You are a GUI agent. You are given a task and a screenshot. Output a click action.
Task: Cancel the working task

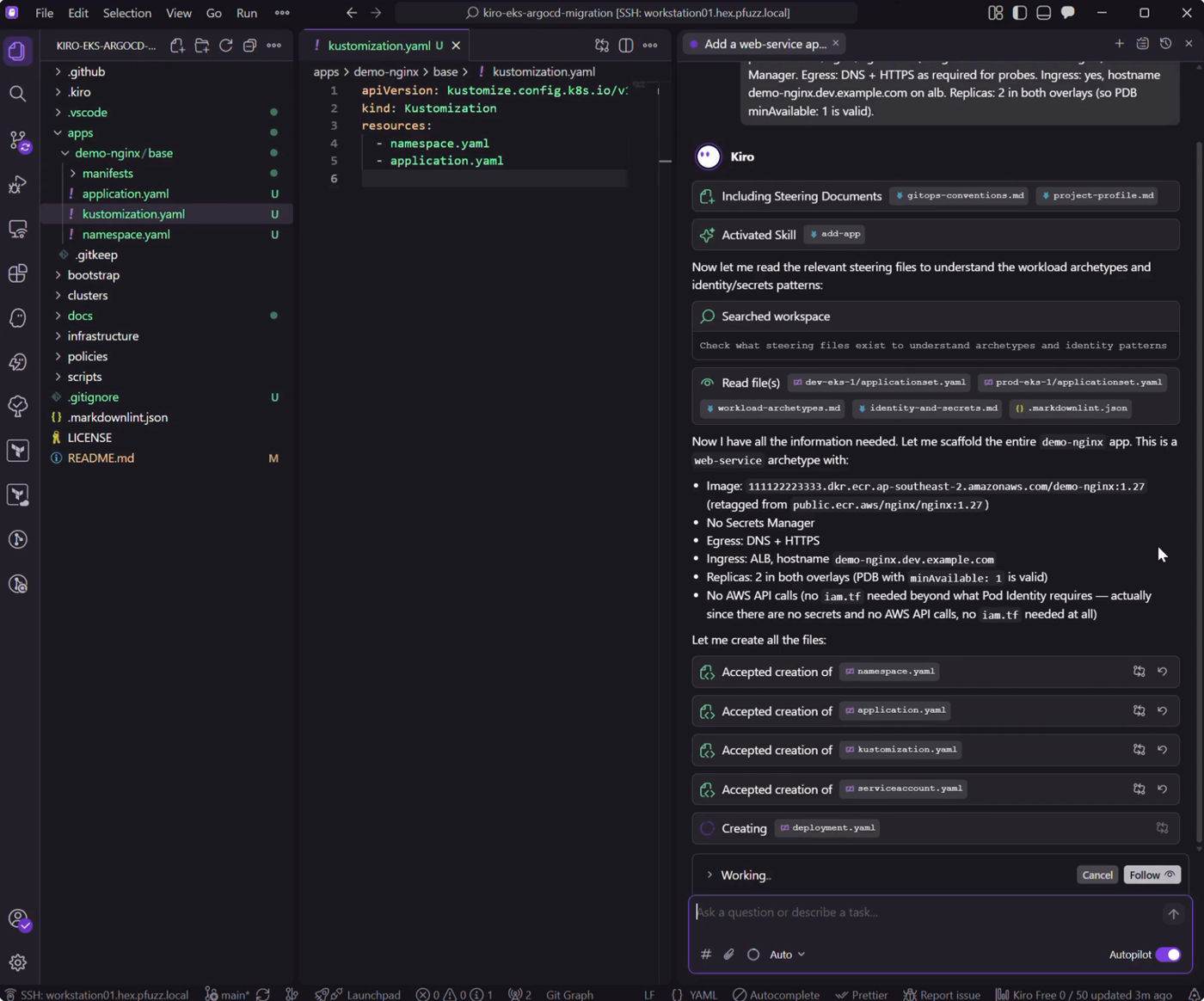pyautogui.click(x=1096, y=875)
